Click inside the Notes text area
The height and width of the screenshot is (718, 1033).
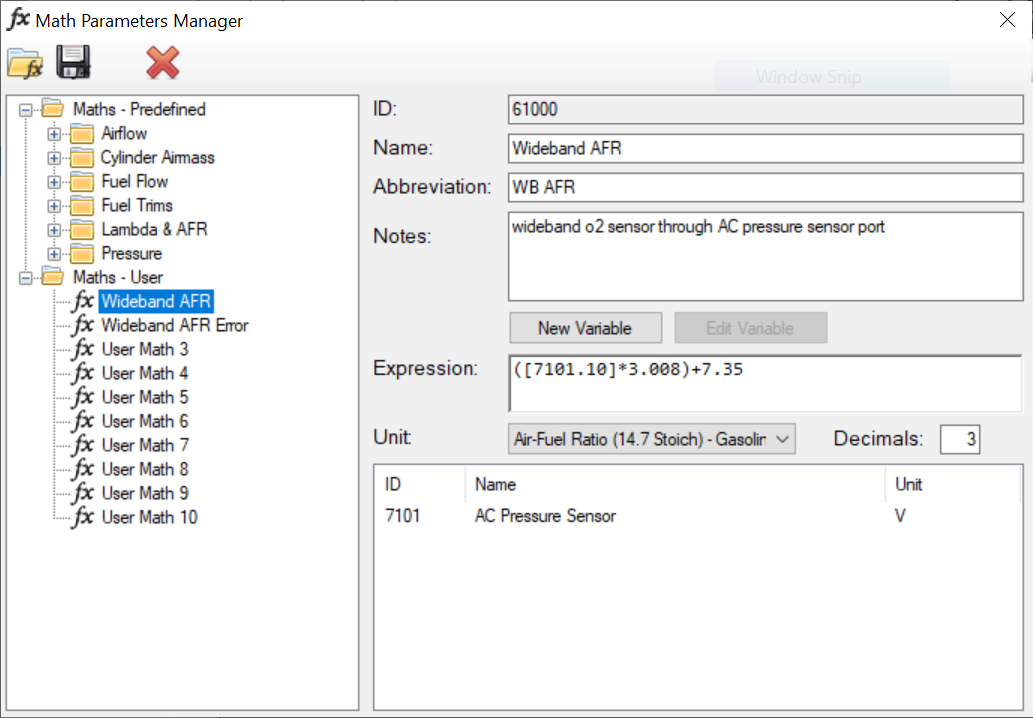click(765, 256)
